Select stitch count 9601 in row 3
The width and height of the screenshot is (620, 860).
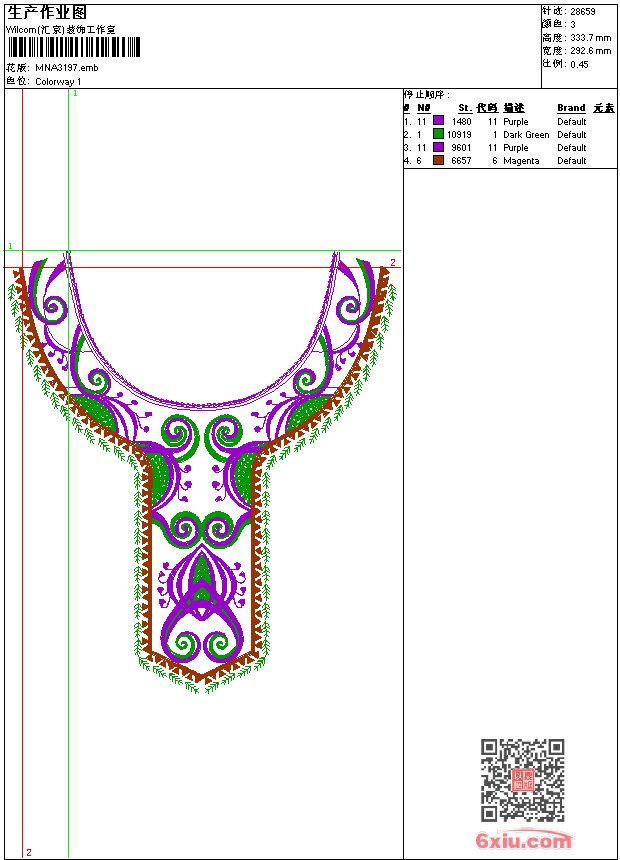(461, 148)
